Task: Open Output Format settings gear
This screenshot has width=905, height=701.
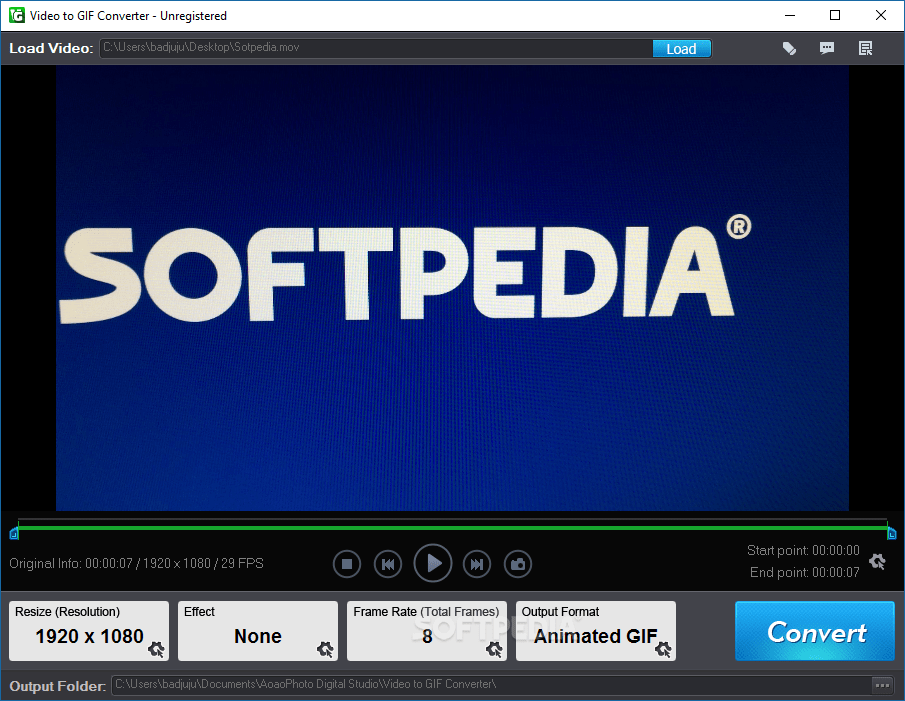Action: (663, 649)
